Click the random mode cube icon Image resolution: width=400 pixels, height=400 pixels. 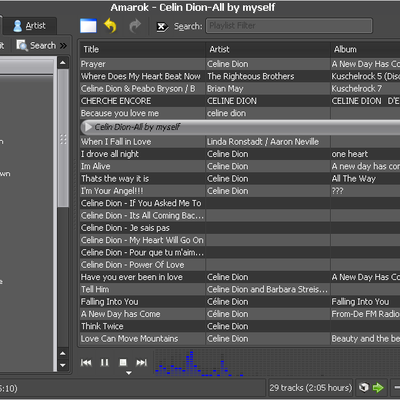coord(364,388)
